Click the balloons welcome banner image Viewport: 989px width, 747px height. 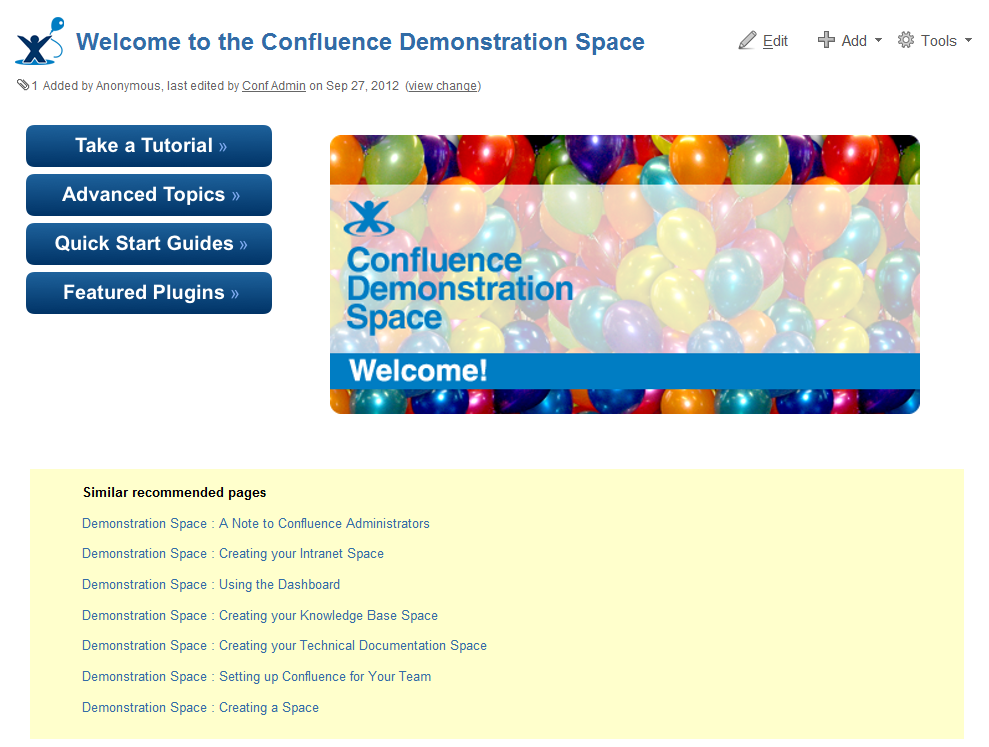pos(624,274)
